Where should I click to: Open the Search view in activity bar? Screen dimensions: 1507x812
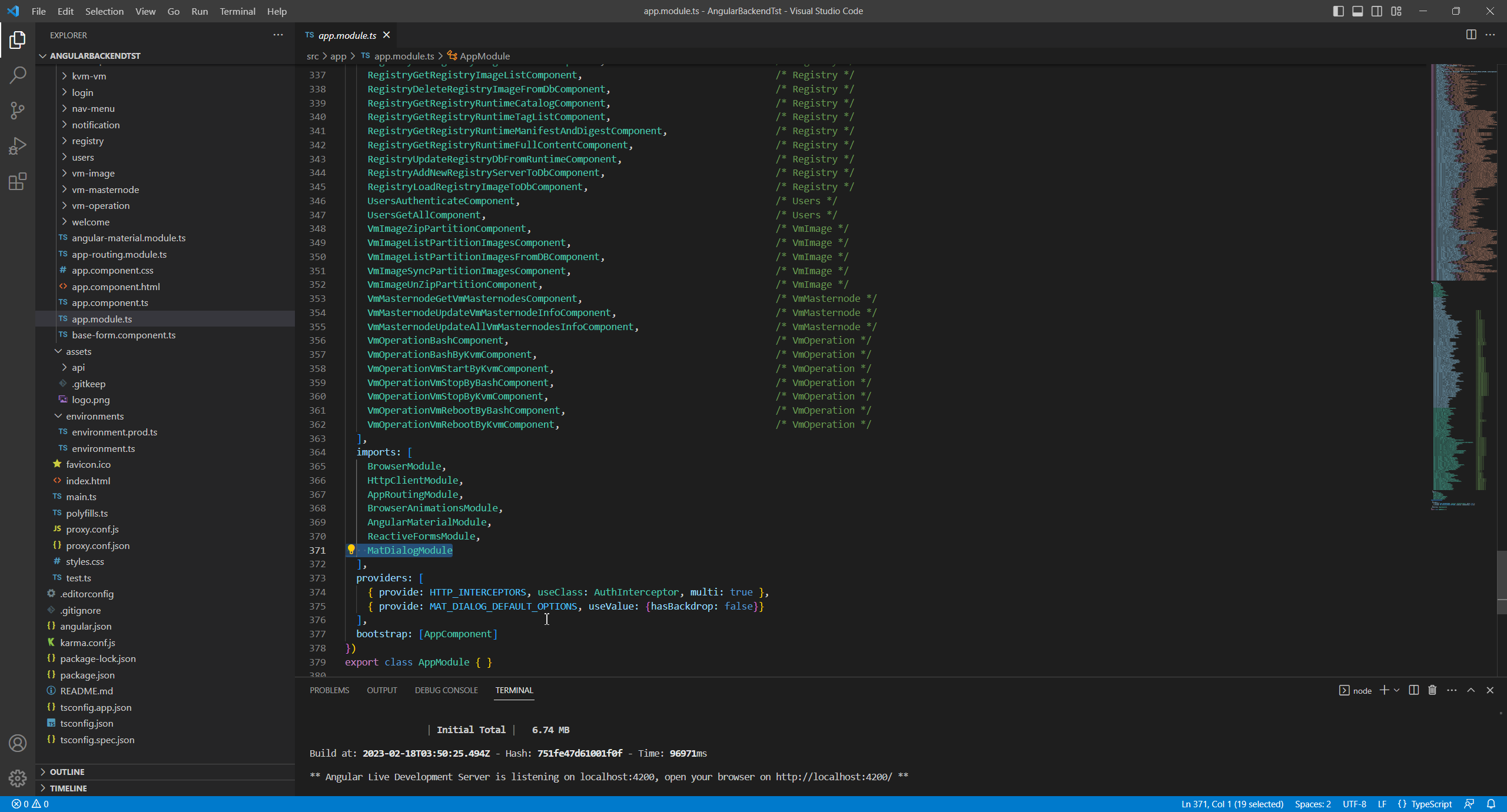(18, 75)
